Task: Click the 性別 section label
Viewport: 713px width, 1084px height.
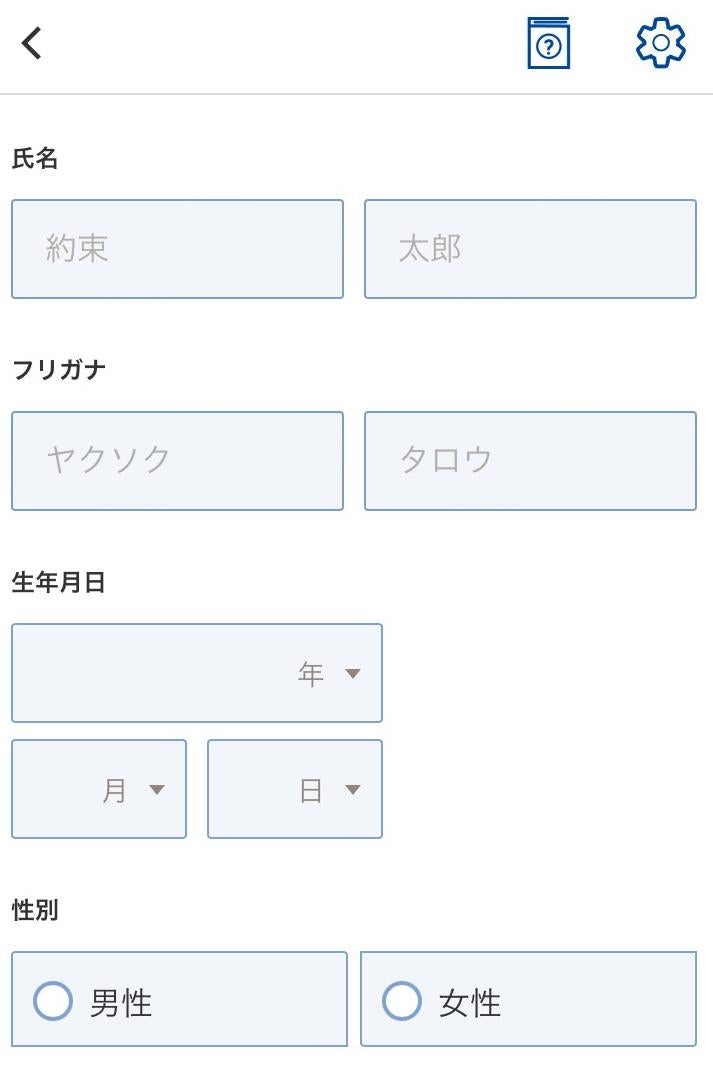Action: click(35, 910)
